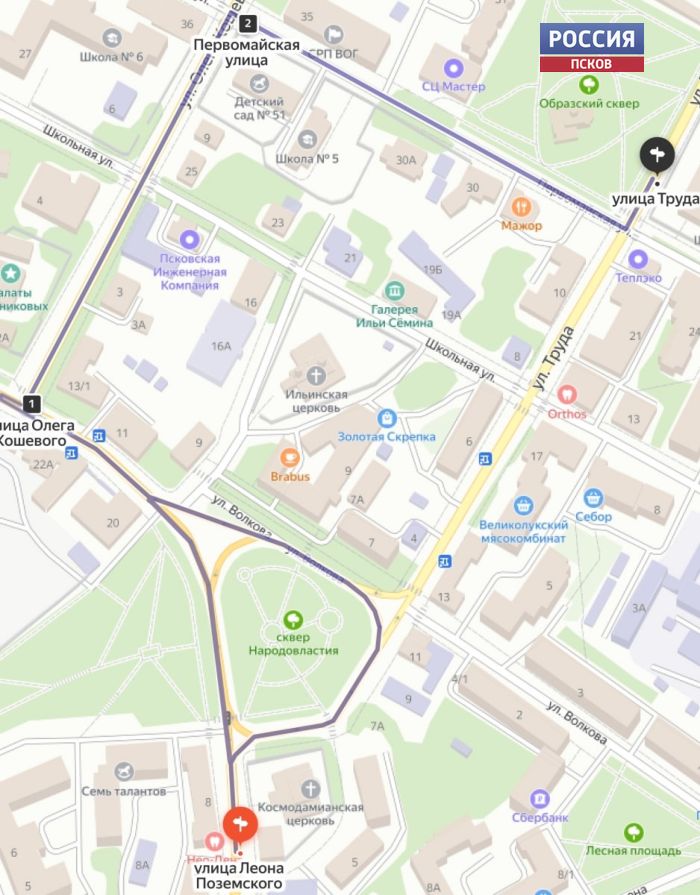The image size is (700, 895).
Task: Select waypoint 2 at Первомайская улица
Action: click(247, 23)
